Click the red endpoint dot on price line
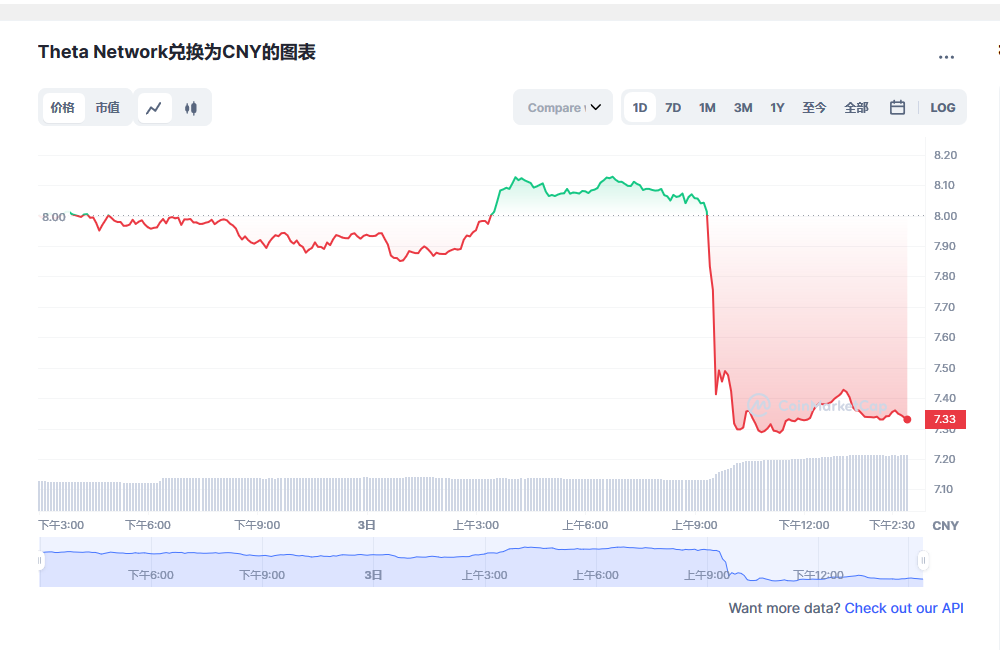 coord(908,419)
